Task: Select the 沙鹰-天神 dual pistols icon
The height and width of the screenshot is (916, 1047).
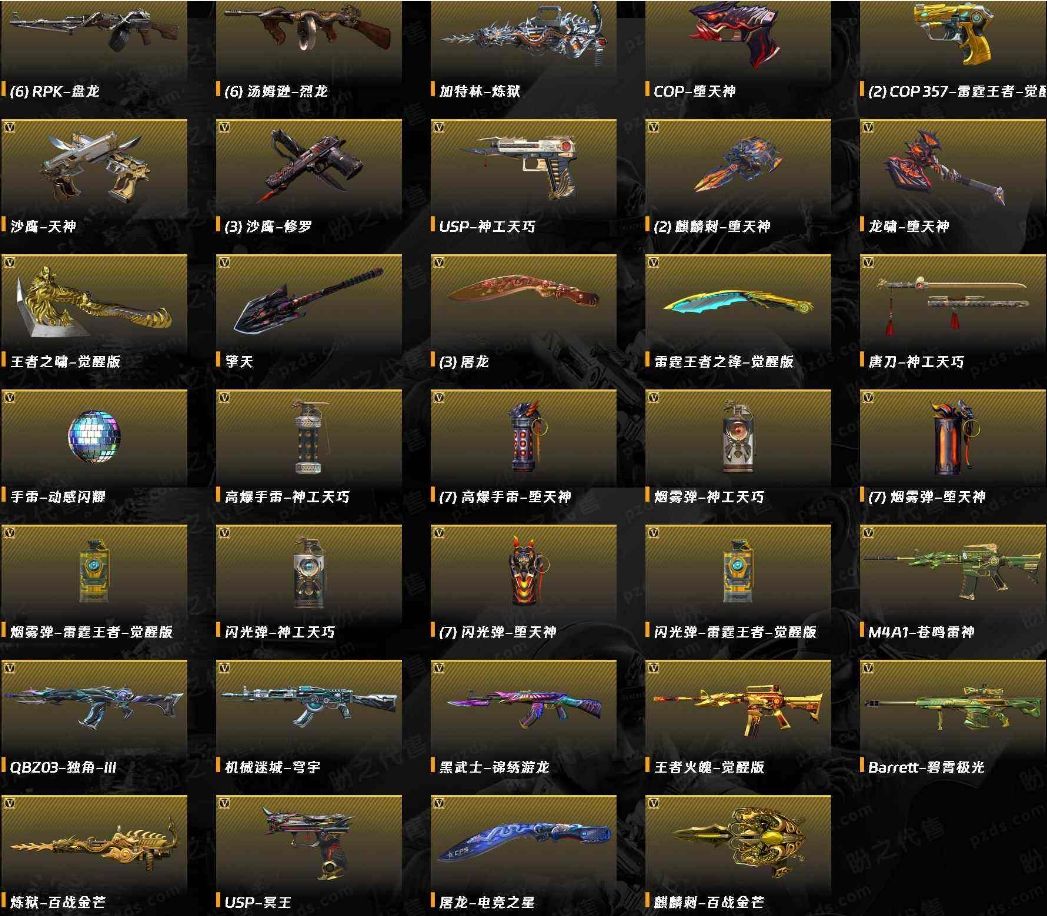Action: coord(94,167)
